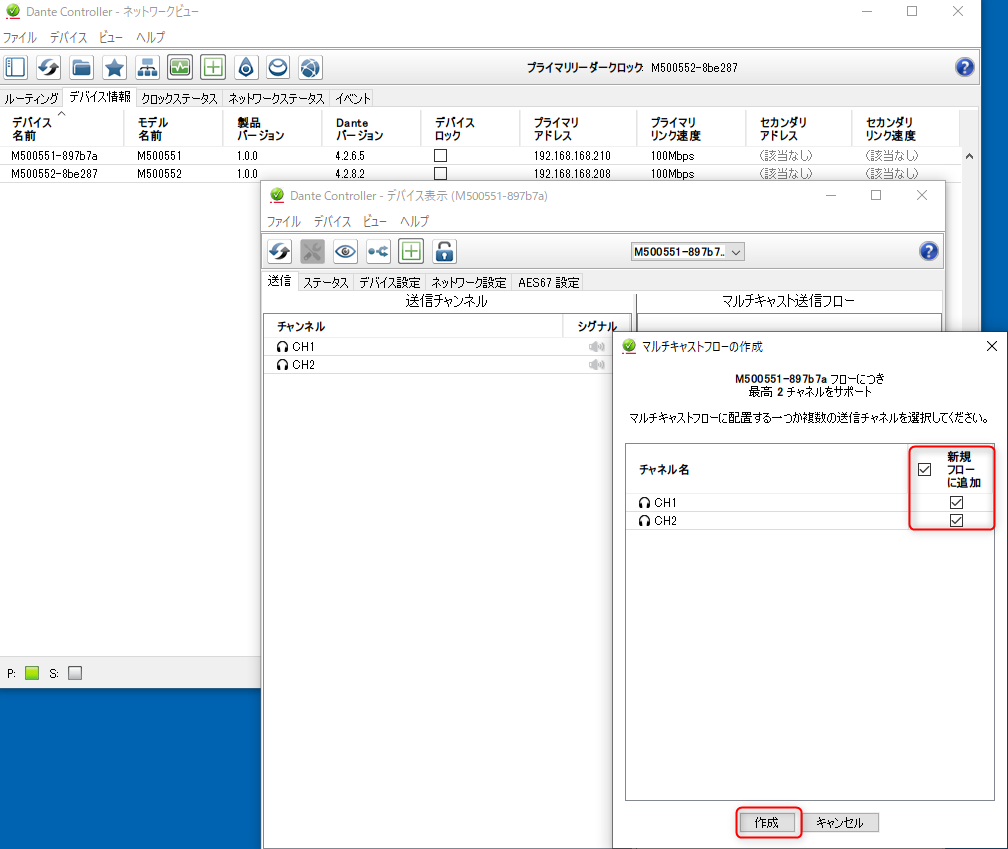Click the green plus icon in the network view toolbar

tap(213, 67)
